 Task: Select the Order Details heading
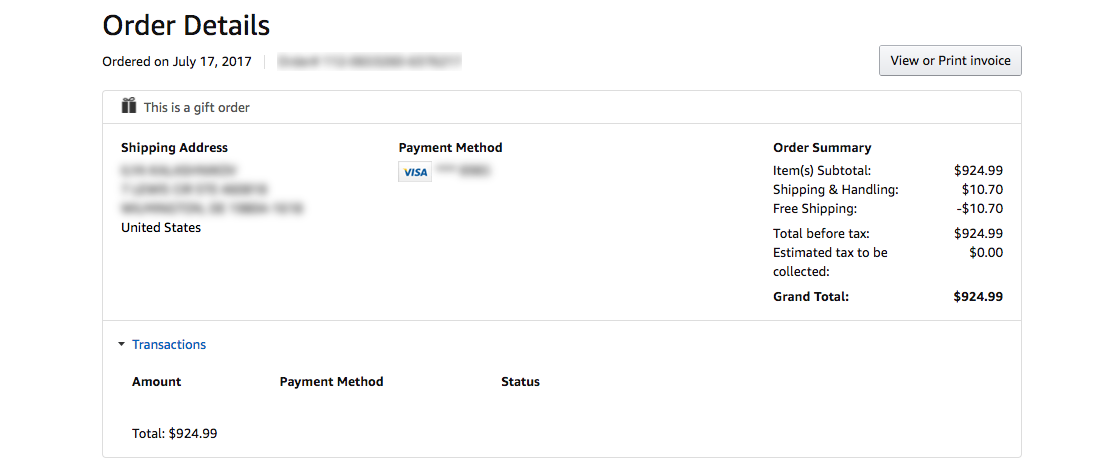(x=186, y=25)
